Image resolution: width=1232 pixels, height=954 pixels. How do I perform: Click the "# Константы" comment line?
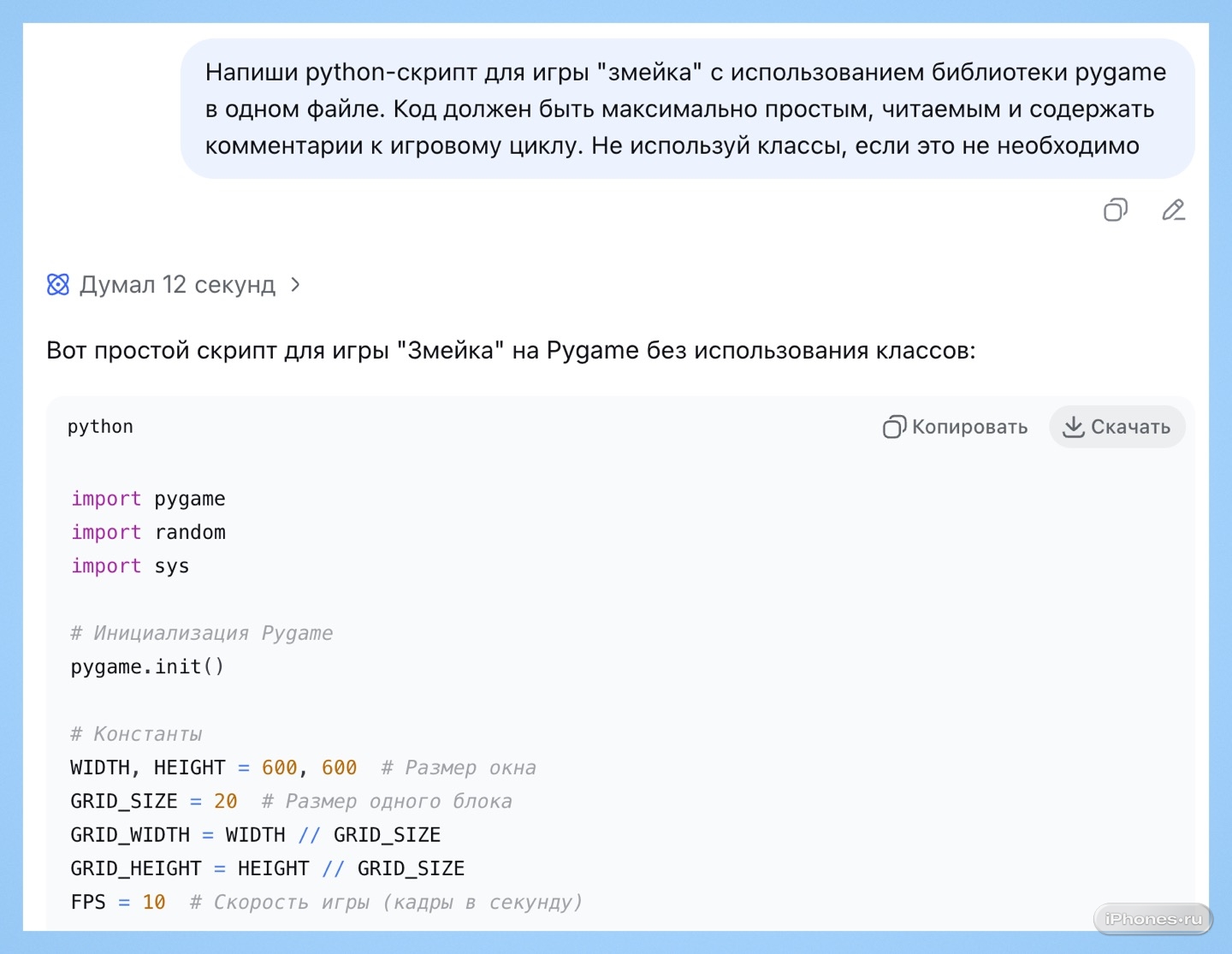[x=136, y=734]
